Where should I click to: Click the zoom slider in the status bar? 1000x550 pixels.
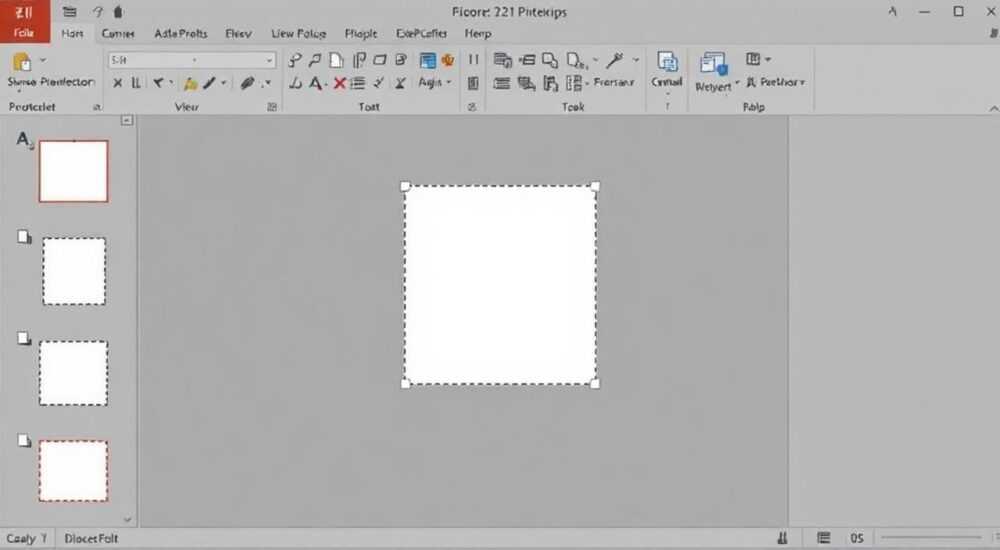pos(932,538)
